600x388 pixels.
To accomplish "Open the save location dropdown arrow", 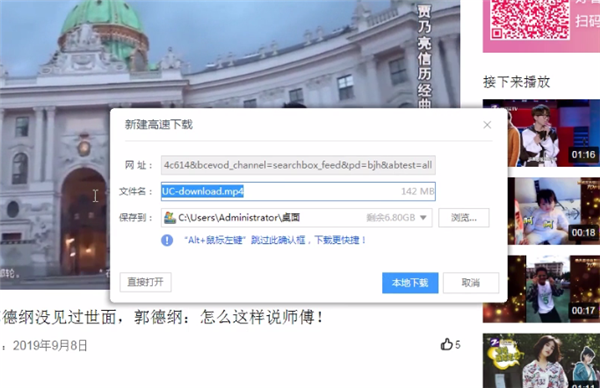I will click(423, 218).
